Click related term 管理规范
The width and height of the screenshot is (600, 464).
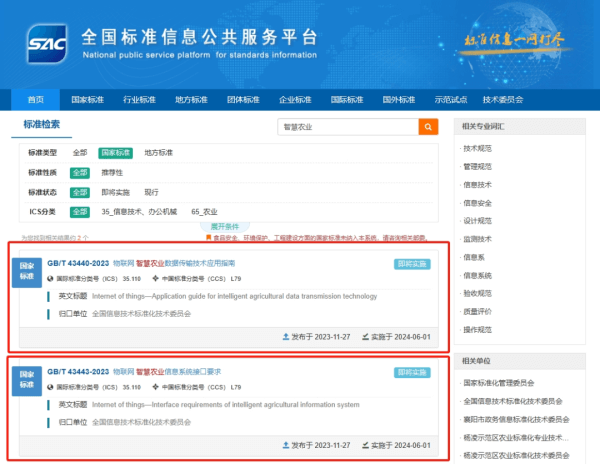pos(478,166)
